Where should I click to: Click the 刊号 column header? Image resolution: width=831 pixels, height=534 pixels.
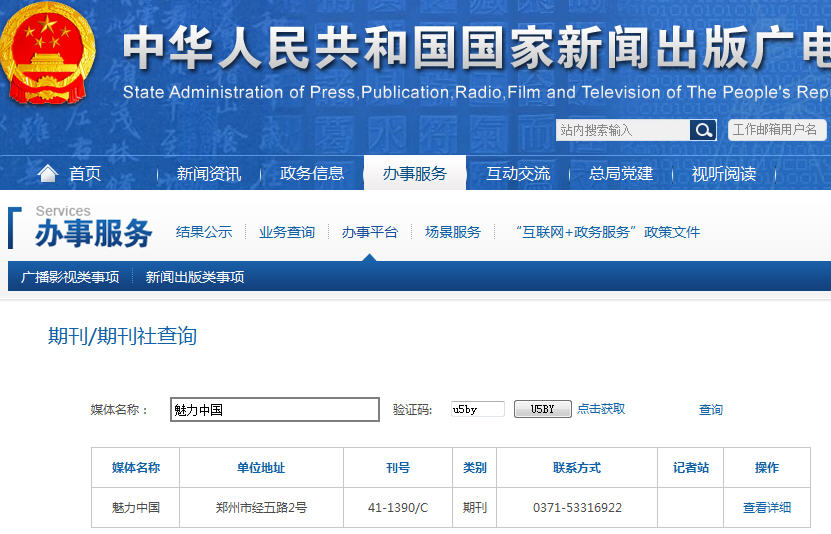(398, 468)
